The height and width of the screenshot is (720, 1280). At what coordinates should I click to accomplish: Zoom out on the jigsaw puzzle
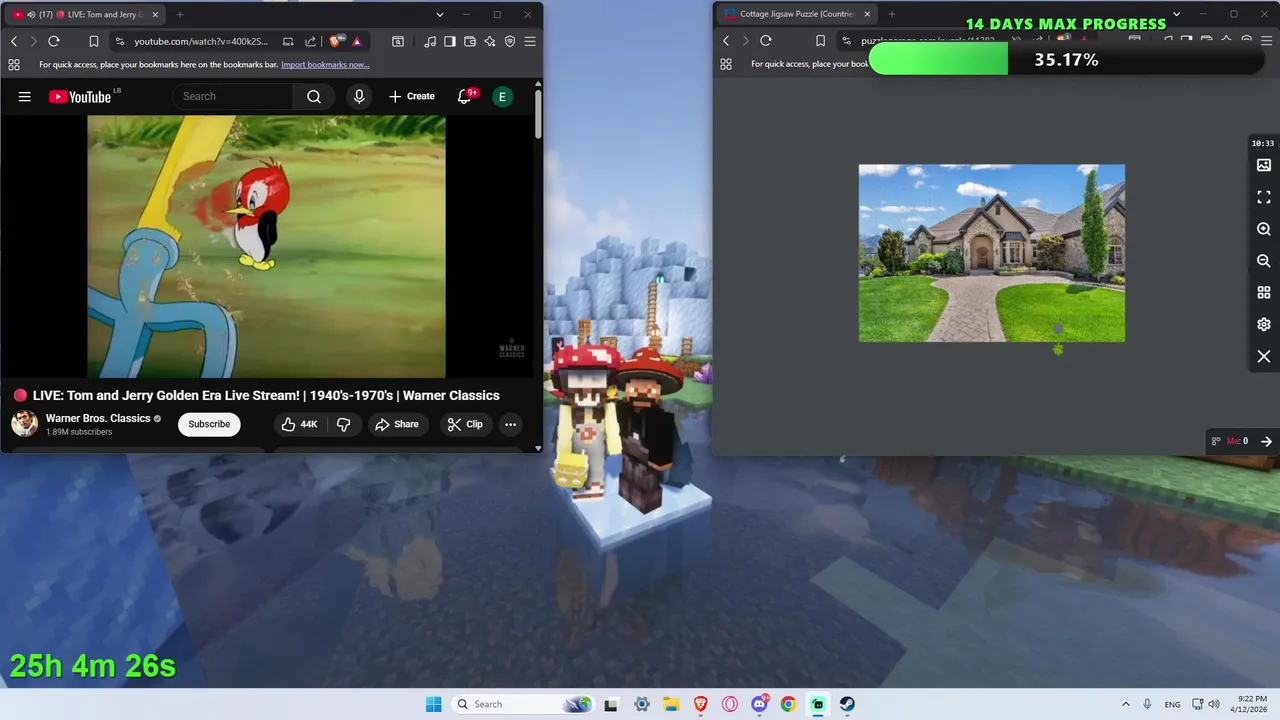1264,261
